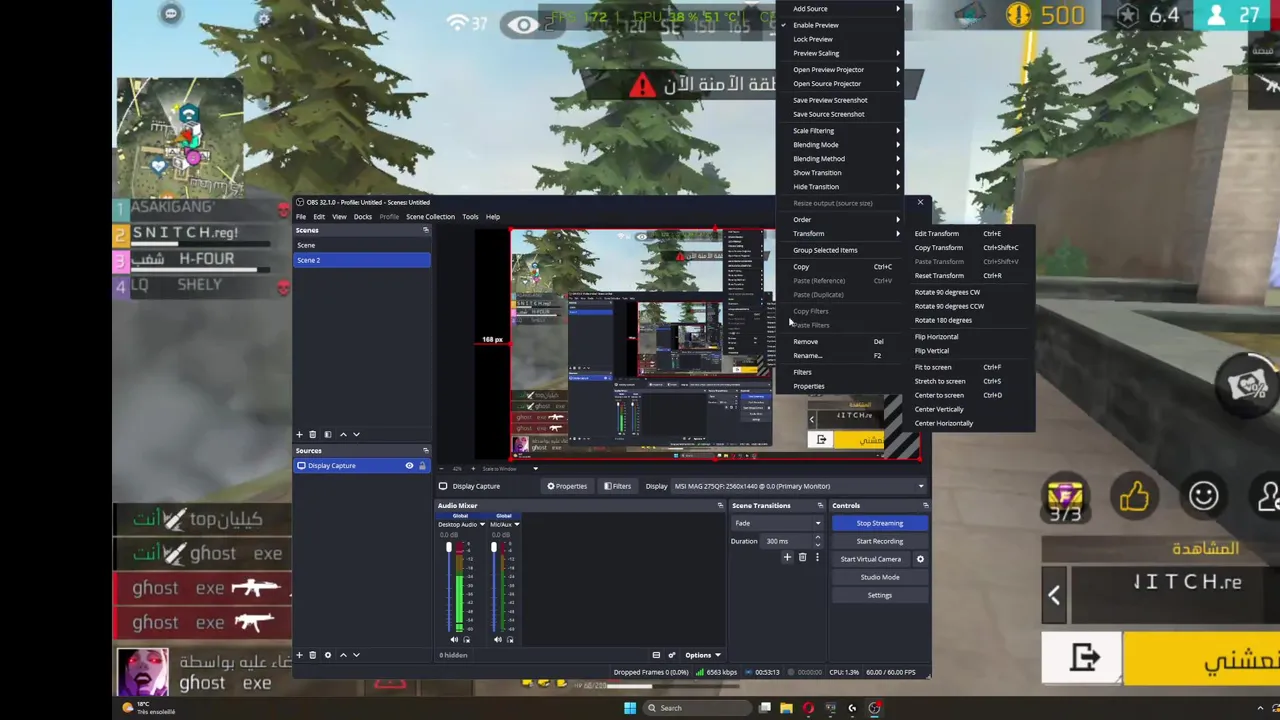The image size is (1280, 720).
Task: Pop out the Controls dock
Action: coord(925,505)
